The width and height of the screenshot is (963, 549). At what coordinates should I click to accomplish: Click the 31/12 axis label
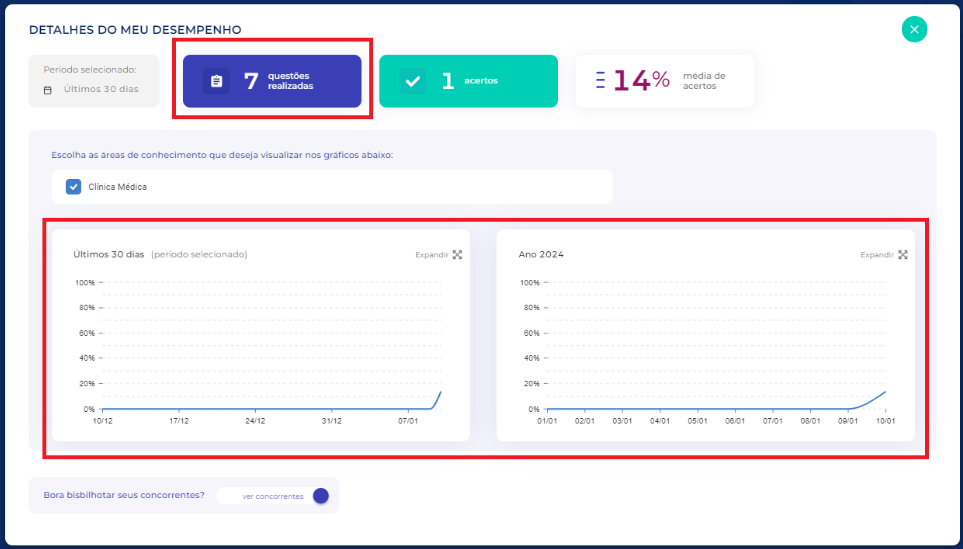pyautogui.click(x=332, y=421)
